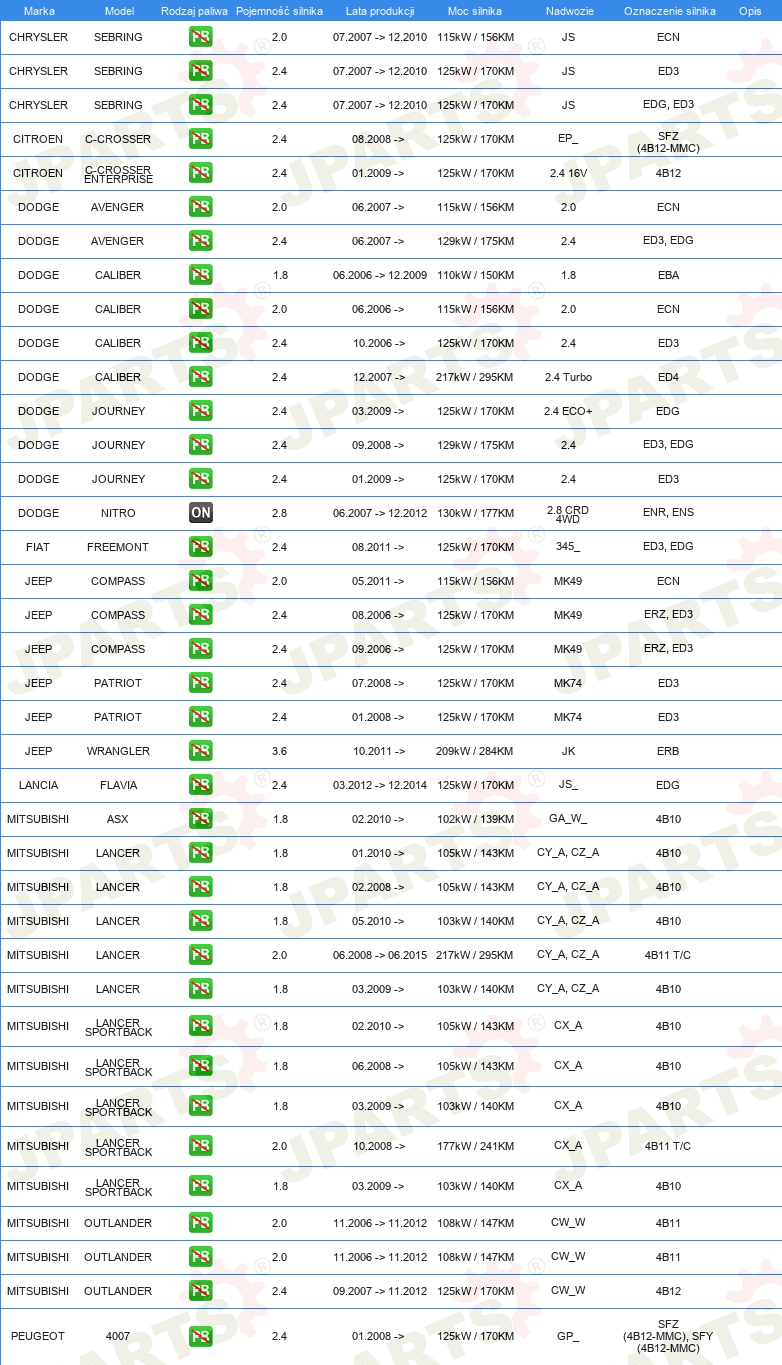782x1365 pixels.
Task: Click petrol icon in Jeep Patriot 01.2008 row
Action: (201, 717)
